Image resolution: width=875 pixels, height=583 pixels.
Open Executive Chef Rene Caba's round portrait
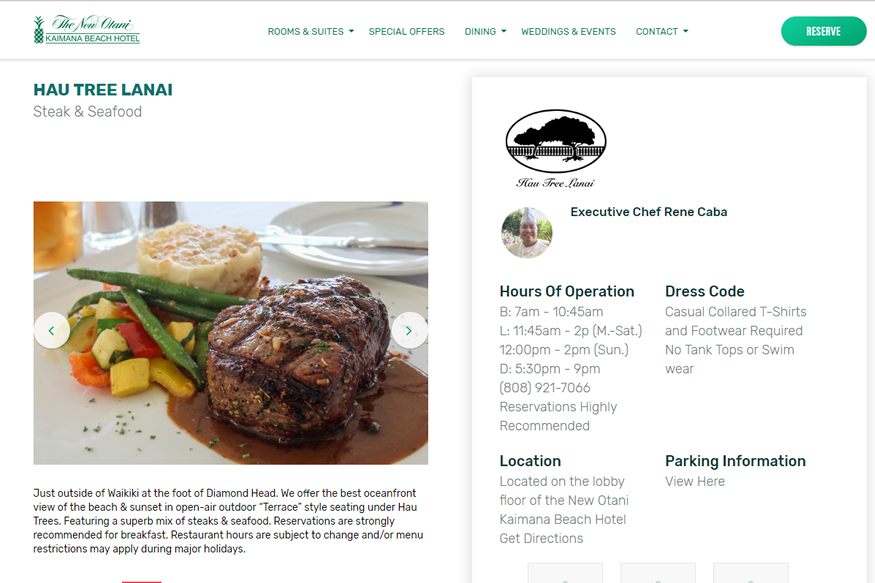(x=527, y=233)
